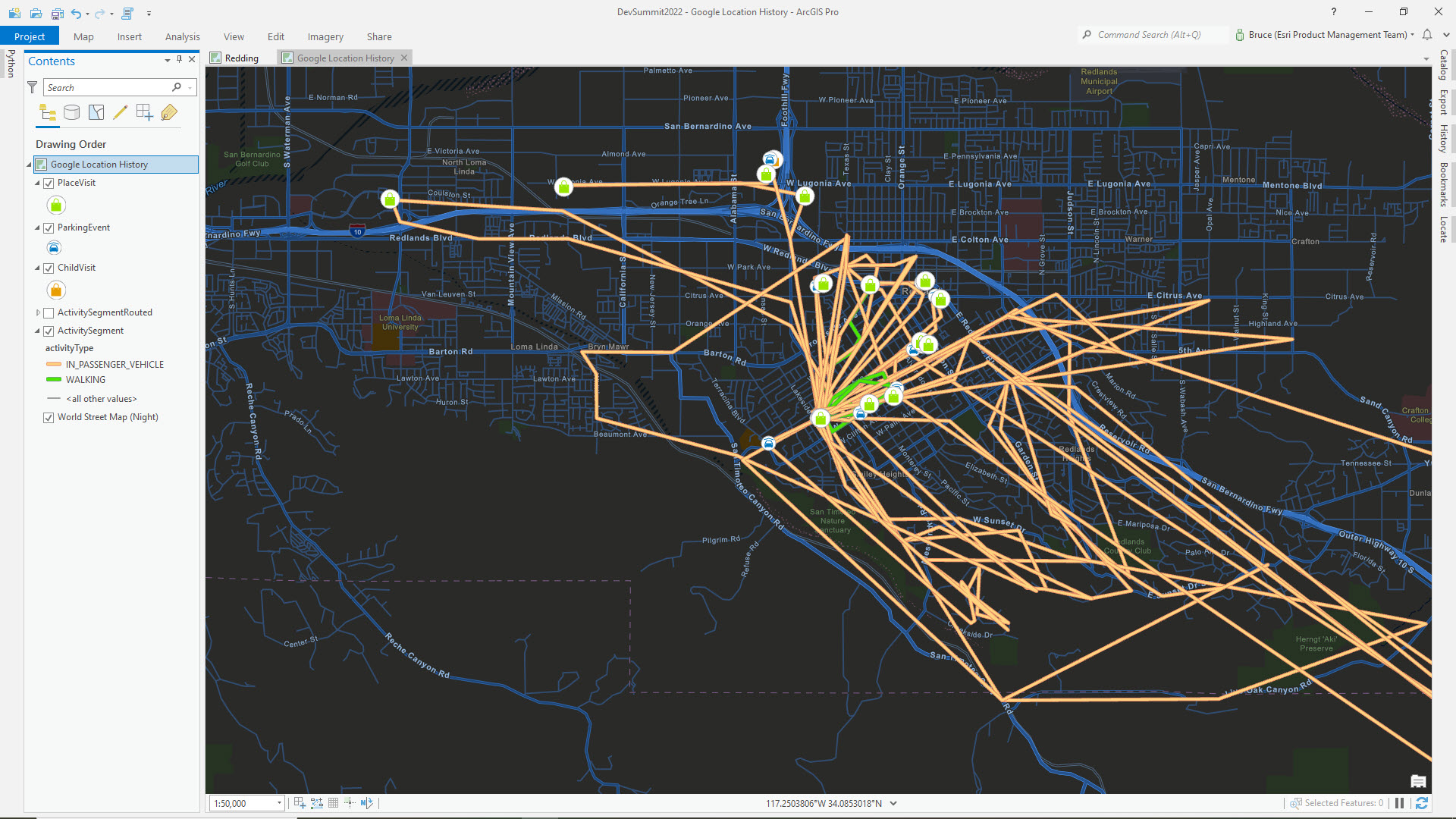The width and height of the screenshot is (1456, 819).
Task: Open the filter icon in Contents panel
Action: coord(32,87)
